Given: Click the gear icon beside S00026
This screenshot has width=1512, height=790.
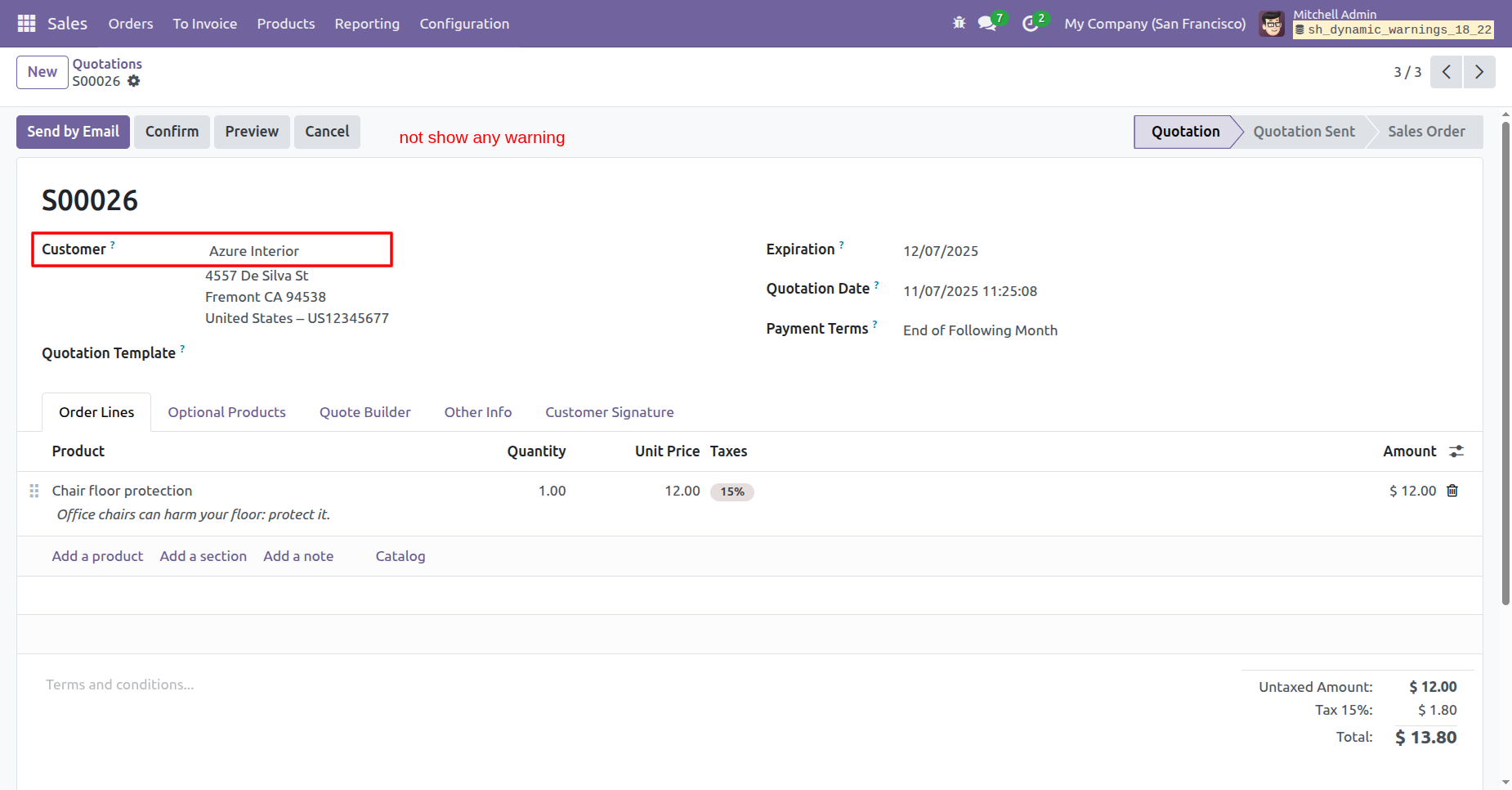Looking at the screenshot, I should (x=134, y=81).
